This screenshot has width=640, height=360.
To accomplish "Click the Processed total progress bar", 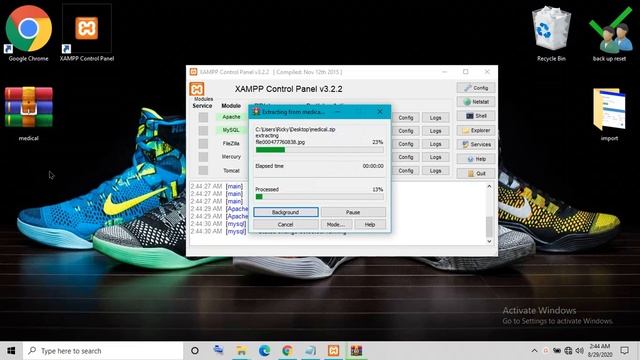I will (x=320, y=197).
